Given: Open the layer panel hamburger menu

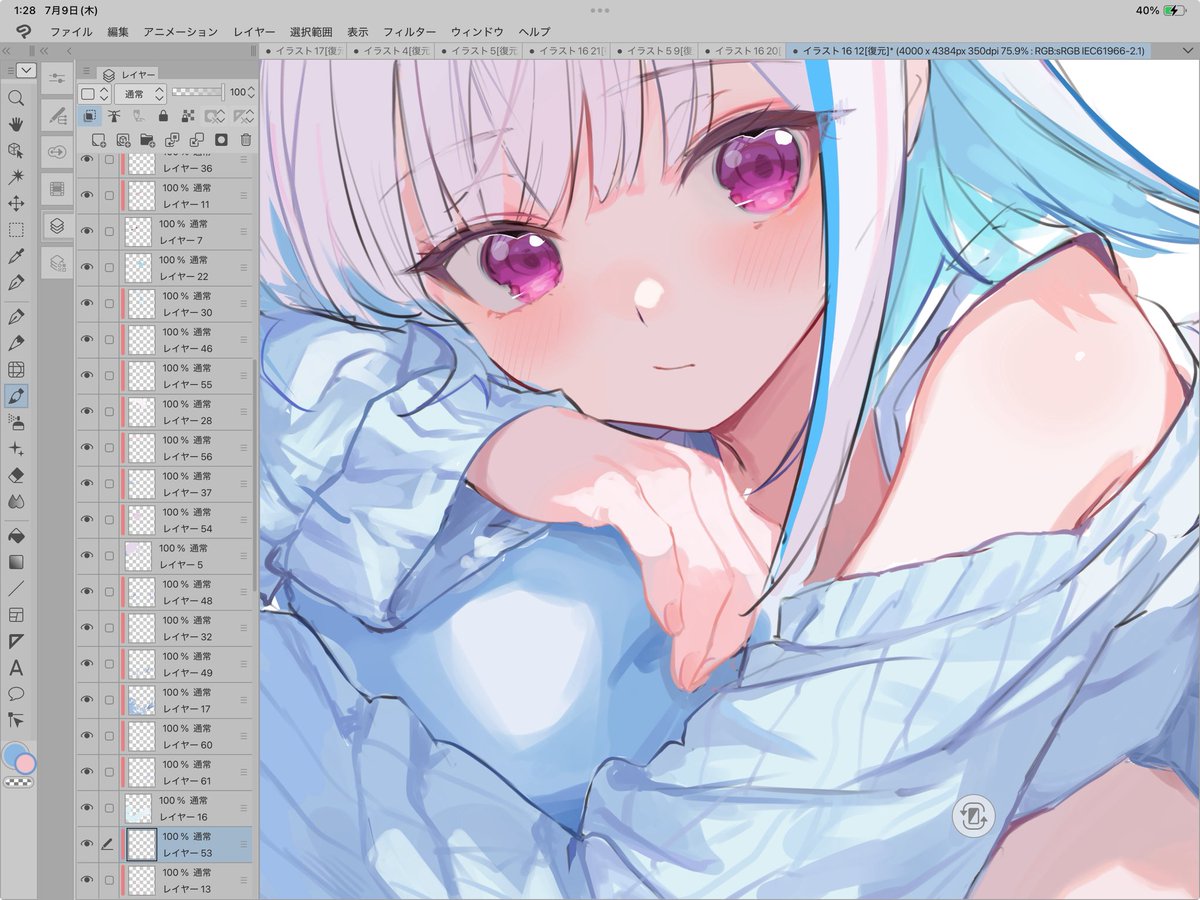Looking at the screenshot, I should pyautogui.click(x=87, y=72).
